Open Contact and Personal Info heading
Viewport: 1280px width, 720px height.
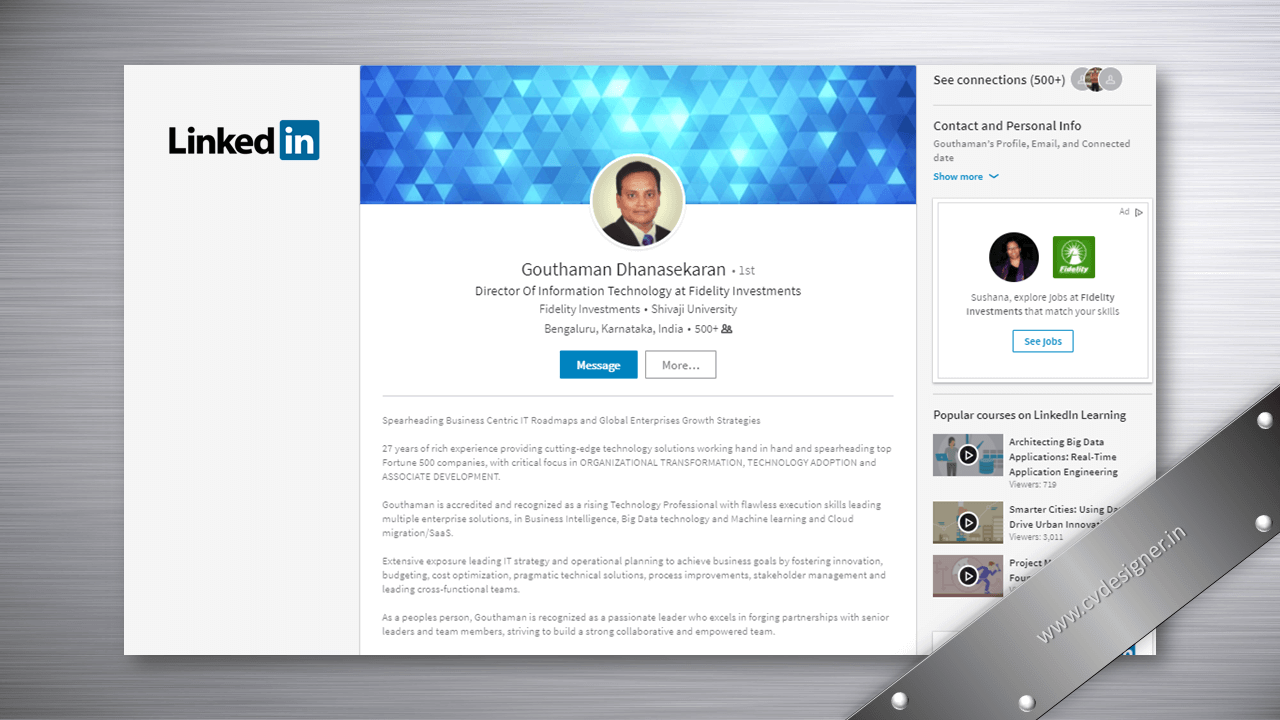(1007, 126)
